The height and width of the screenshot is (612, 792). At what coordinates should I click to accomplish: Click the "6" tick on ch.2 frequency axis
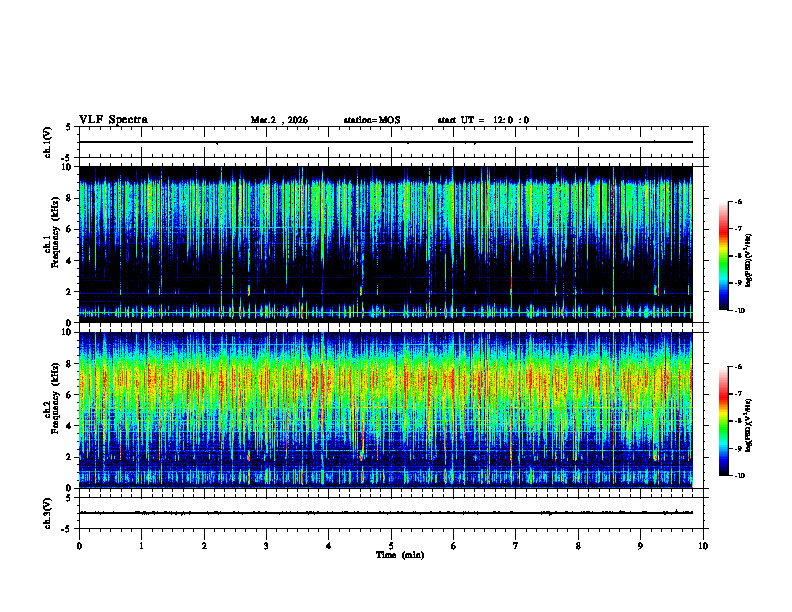tap(70, 395)
